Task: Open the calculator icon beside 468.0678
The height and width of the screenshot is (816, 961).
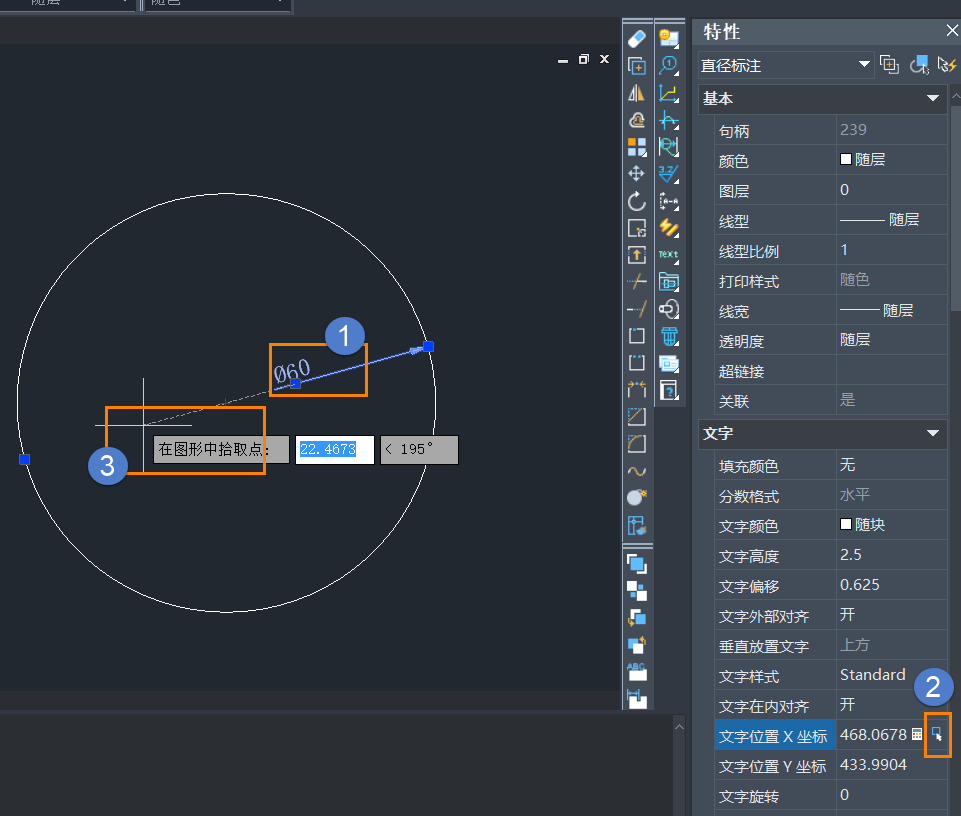Action: [917, 734]
